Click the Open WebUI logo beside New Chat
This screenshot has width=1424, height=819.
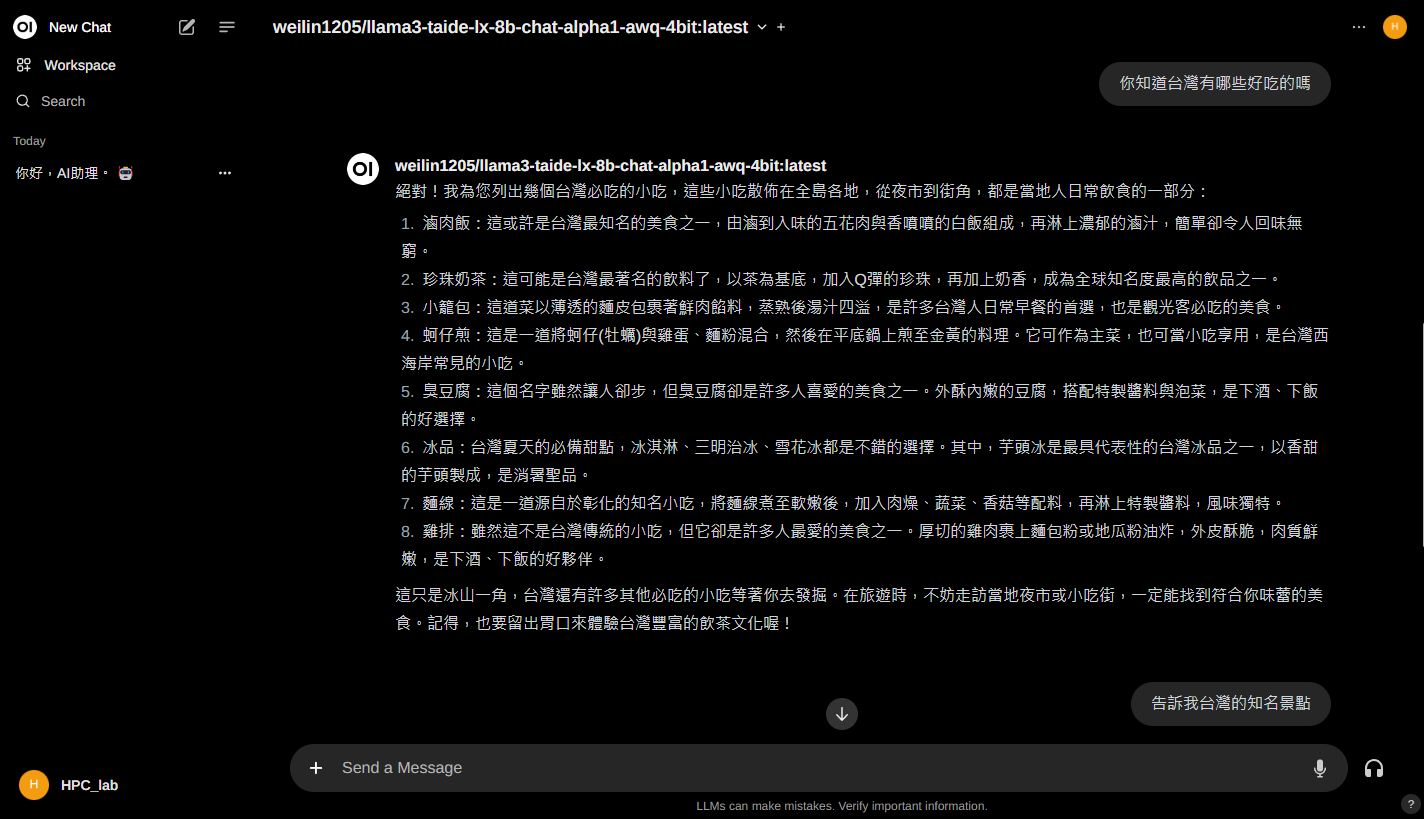[25, 27]
